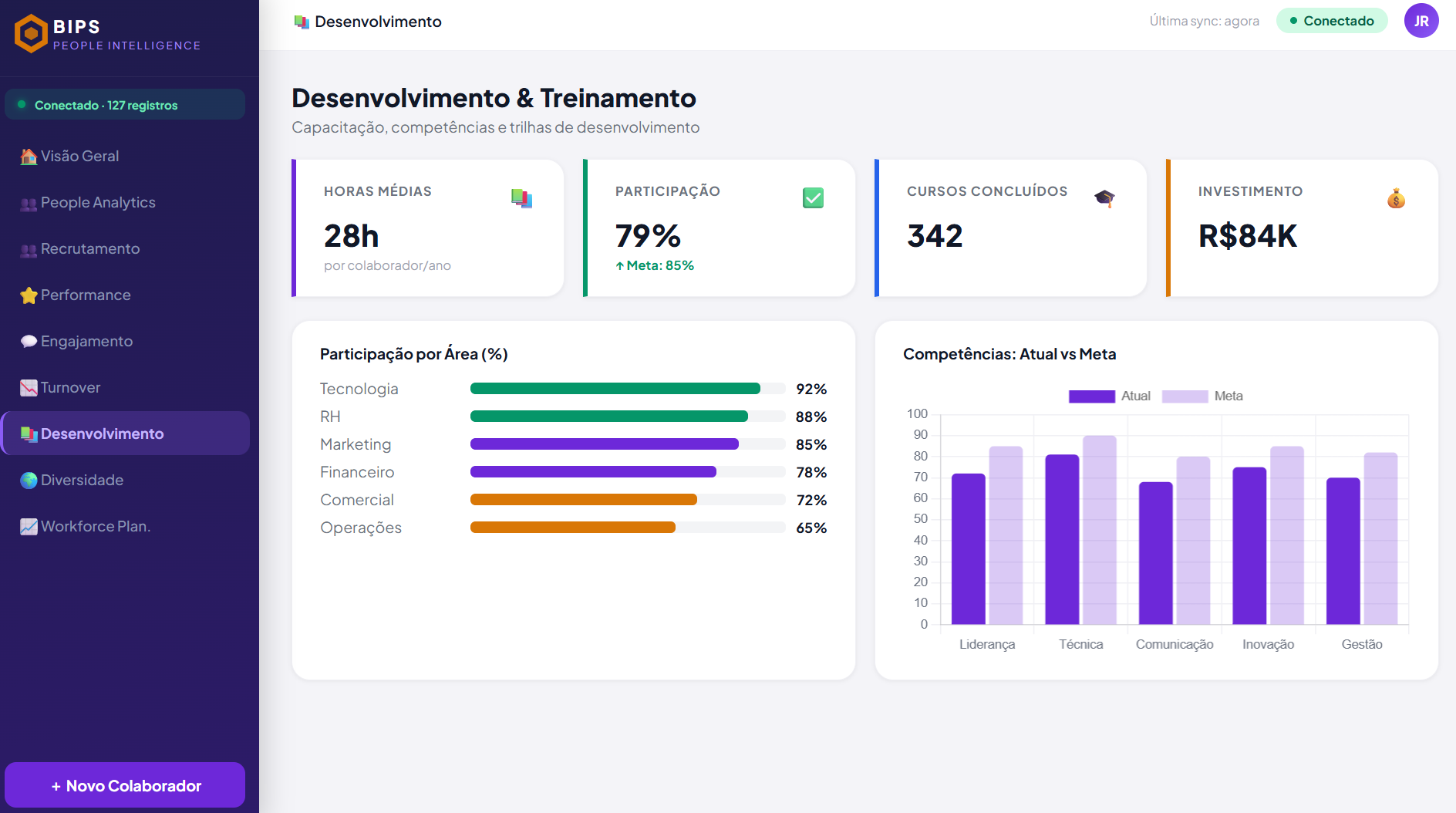1456x813 pixels.
Task: Click the Inovação Meta bar
Action: click(x=1287, y=535)
